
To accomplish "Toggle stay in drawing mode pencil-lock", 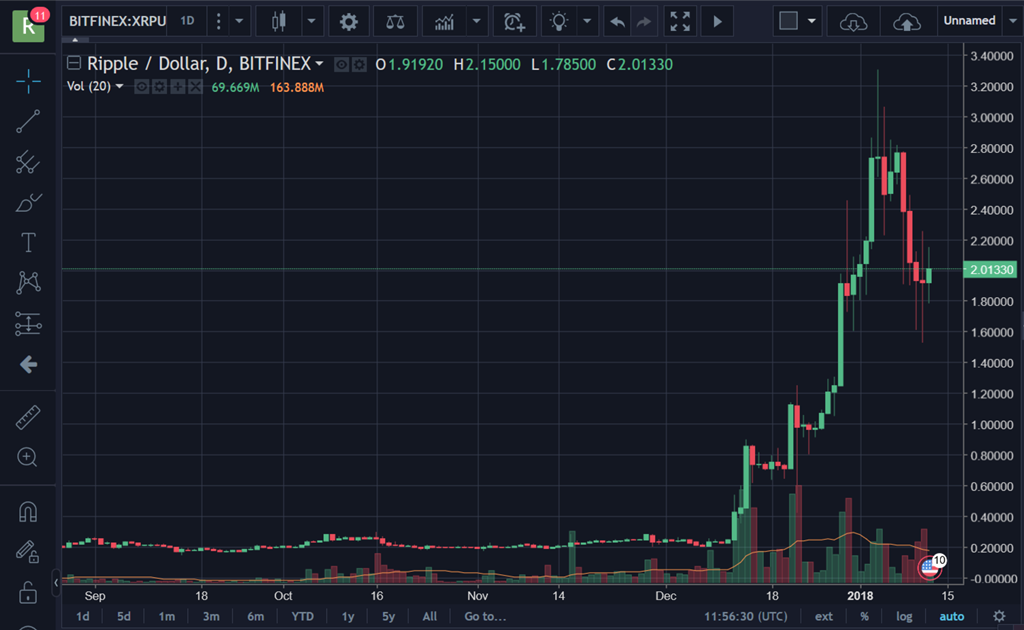I will [x=28, y=552].
